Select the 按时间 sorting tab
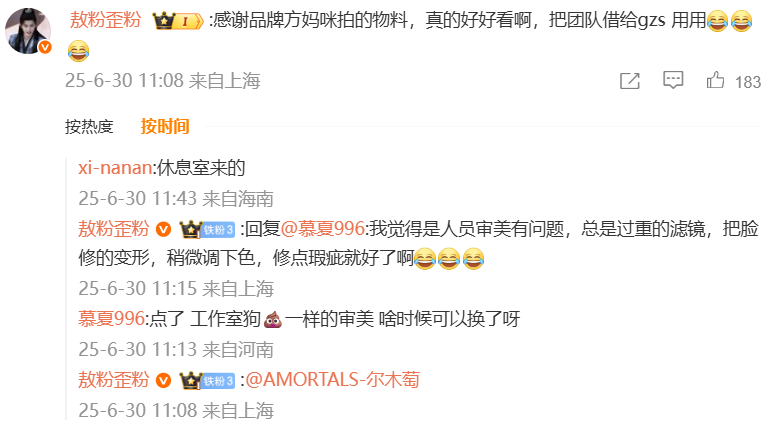This screenshot has height=429, width=770. (165, 127)
